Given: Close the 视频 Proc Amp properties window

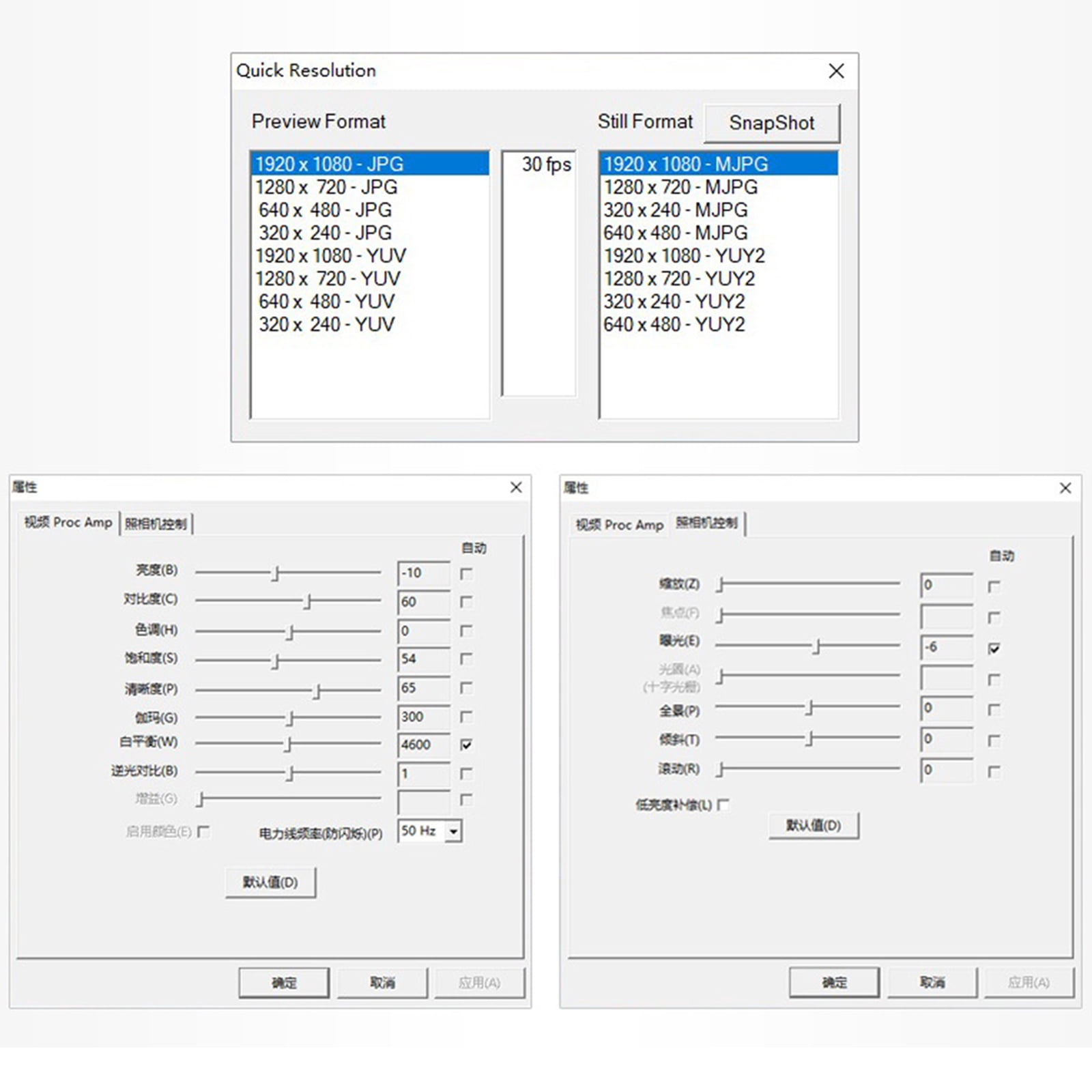Looking at the screenshot, I should [x=516, y=487].
